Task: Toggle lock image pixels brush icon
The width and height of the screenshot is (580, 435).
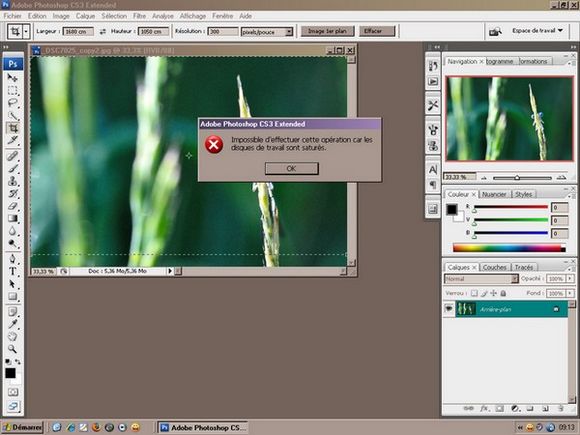Action: coord(484,293)
